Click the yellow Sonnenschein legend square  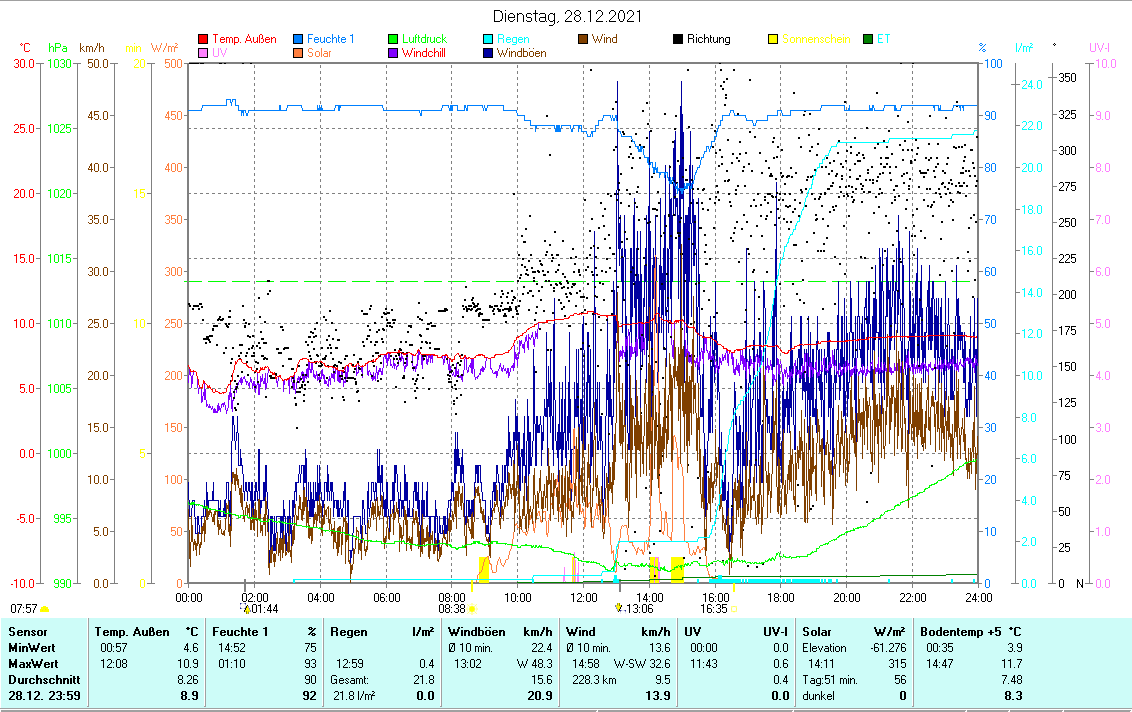point(773,40)
